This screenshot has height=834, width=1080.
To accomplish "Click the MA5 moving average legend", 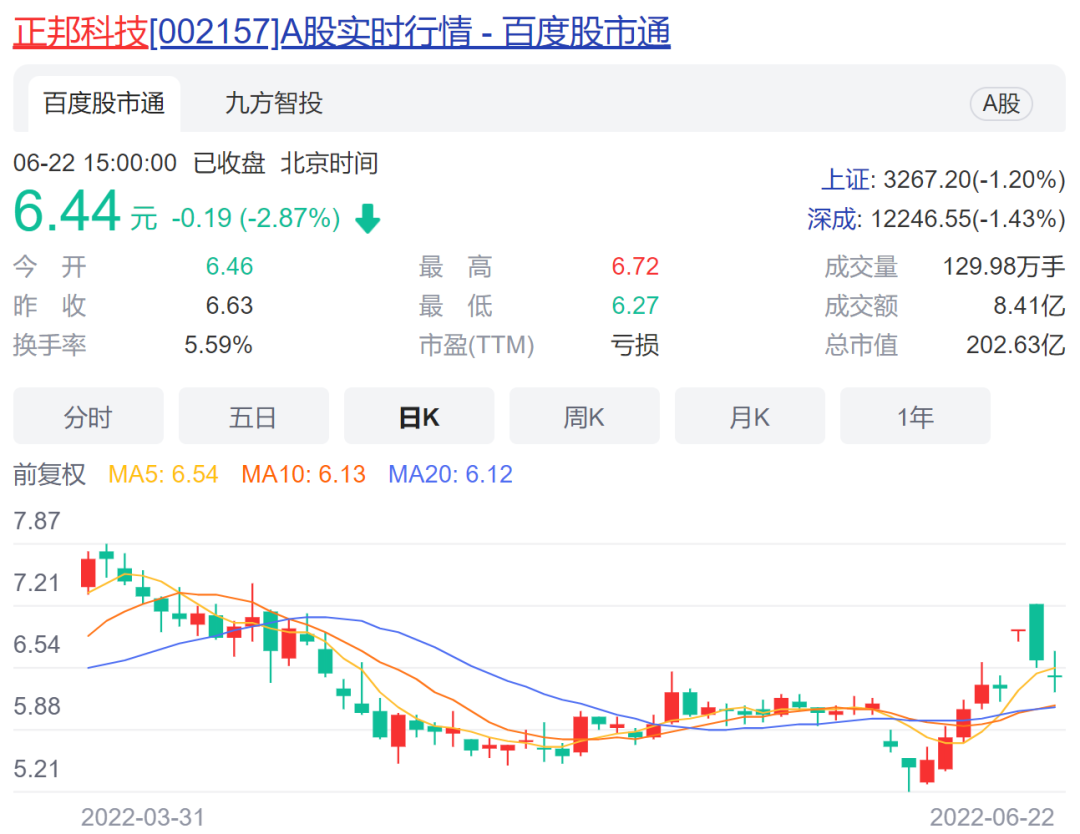I will pos(163,474).
